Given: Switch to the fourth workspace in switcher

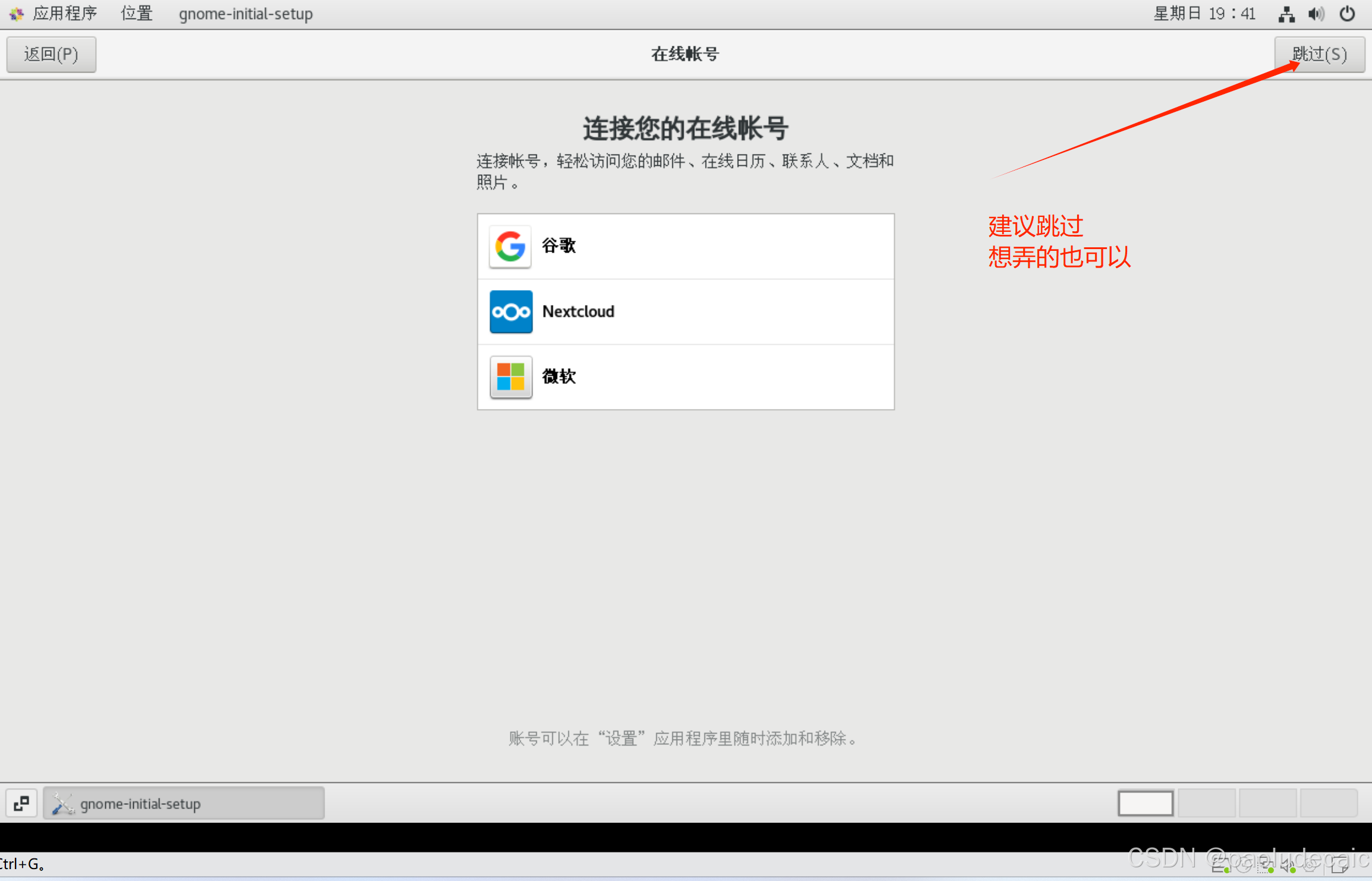Looking at the screenshot, I should [1328, 803].
